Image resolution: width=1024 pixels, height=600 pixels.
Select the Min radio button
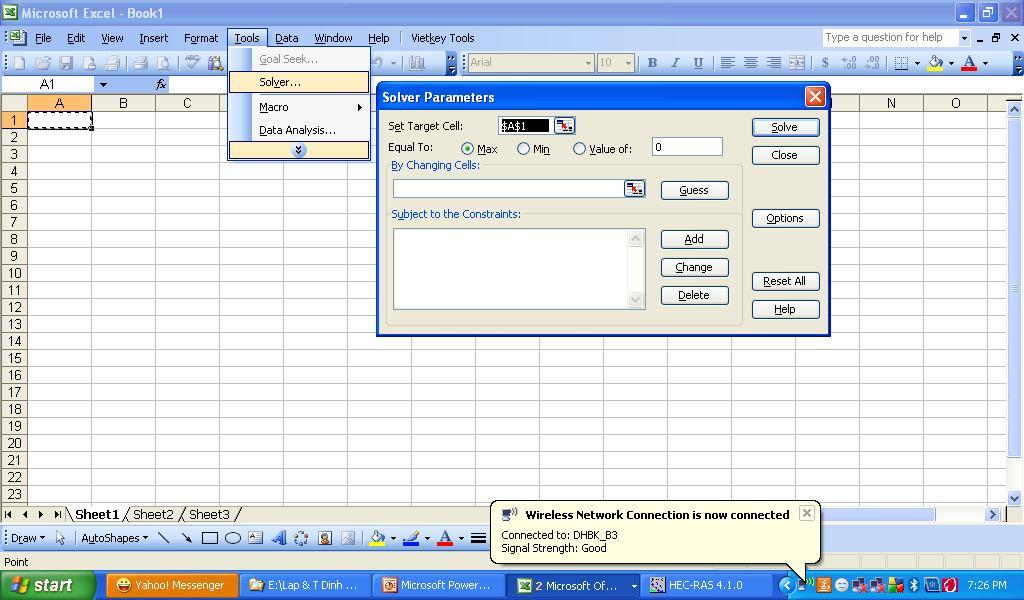(x=523, y=149)
